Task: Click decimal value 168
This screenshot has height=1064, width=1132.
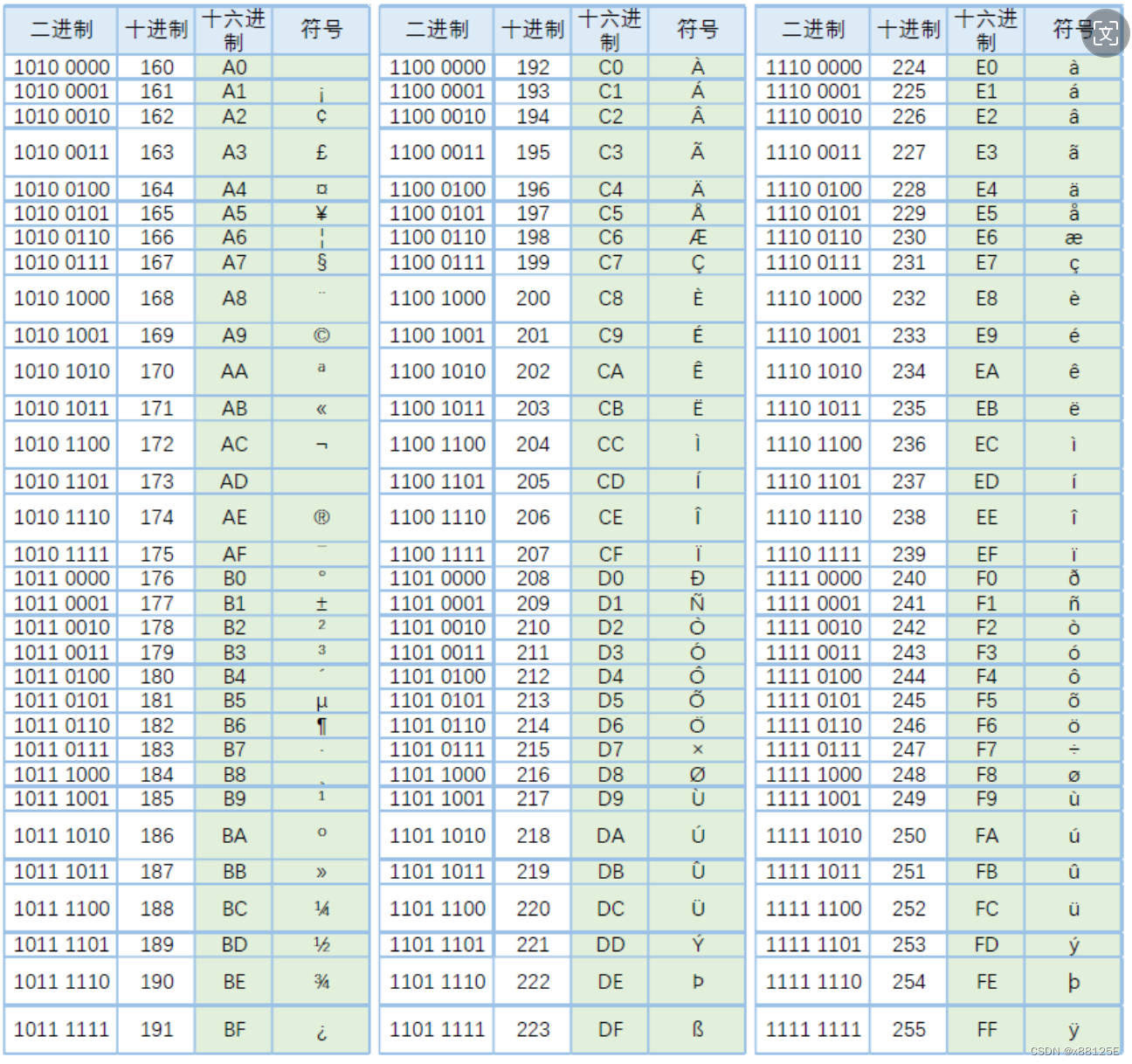Action: click(156, 299)
